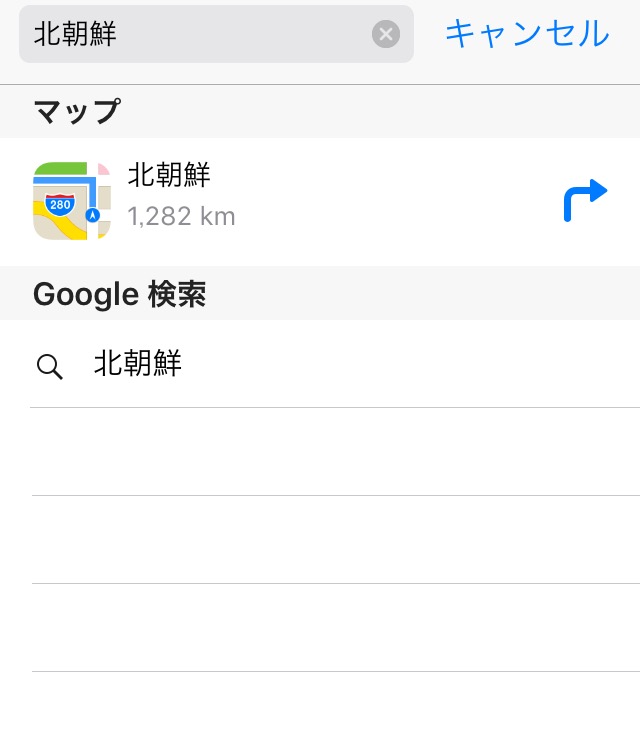Image resolution: width=640 pixels, height=754 pixels.
Task: Click the マップ section header
Action: pos(77,112)
